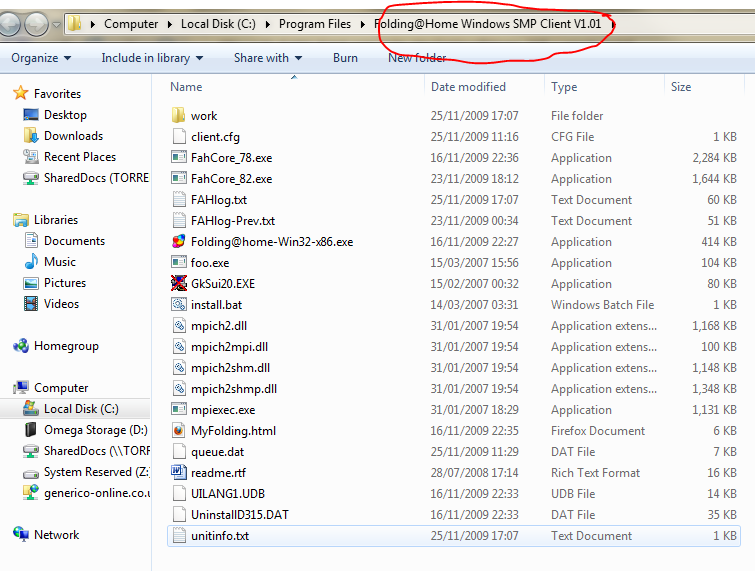Sort by the Size column header

[681, 87]
